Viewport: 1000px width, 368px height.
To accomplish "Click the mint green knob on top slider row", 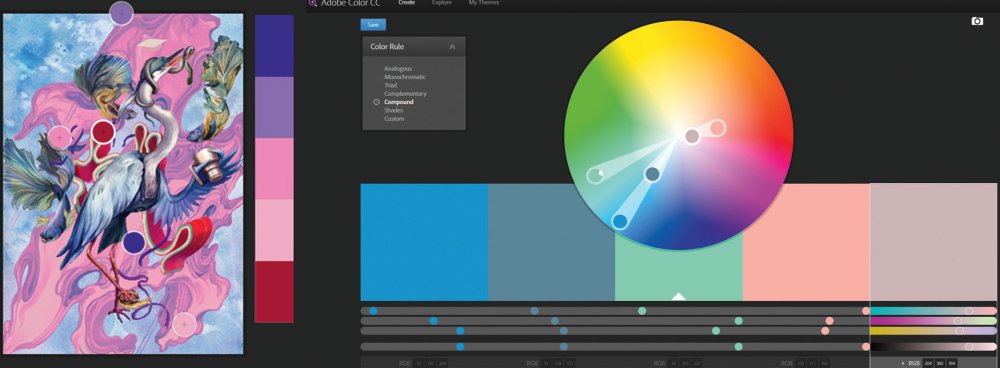I will (x=642, y=311).
